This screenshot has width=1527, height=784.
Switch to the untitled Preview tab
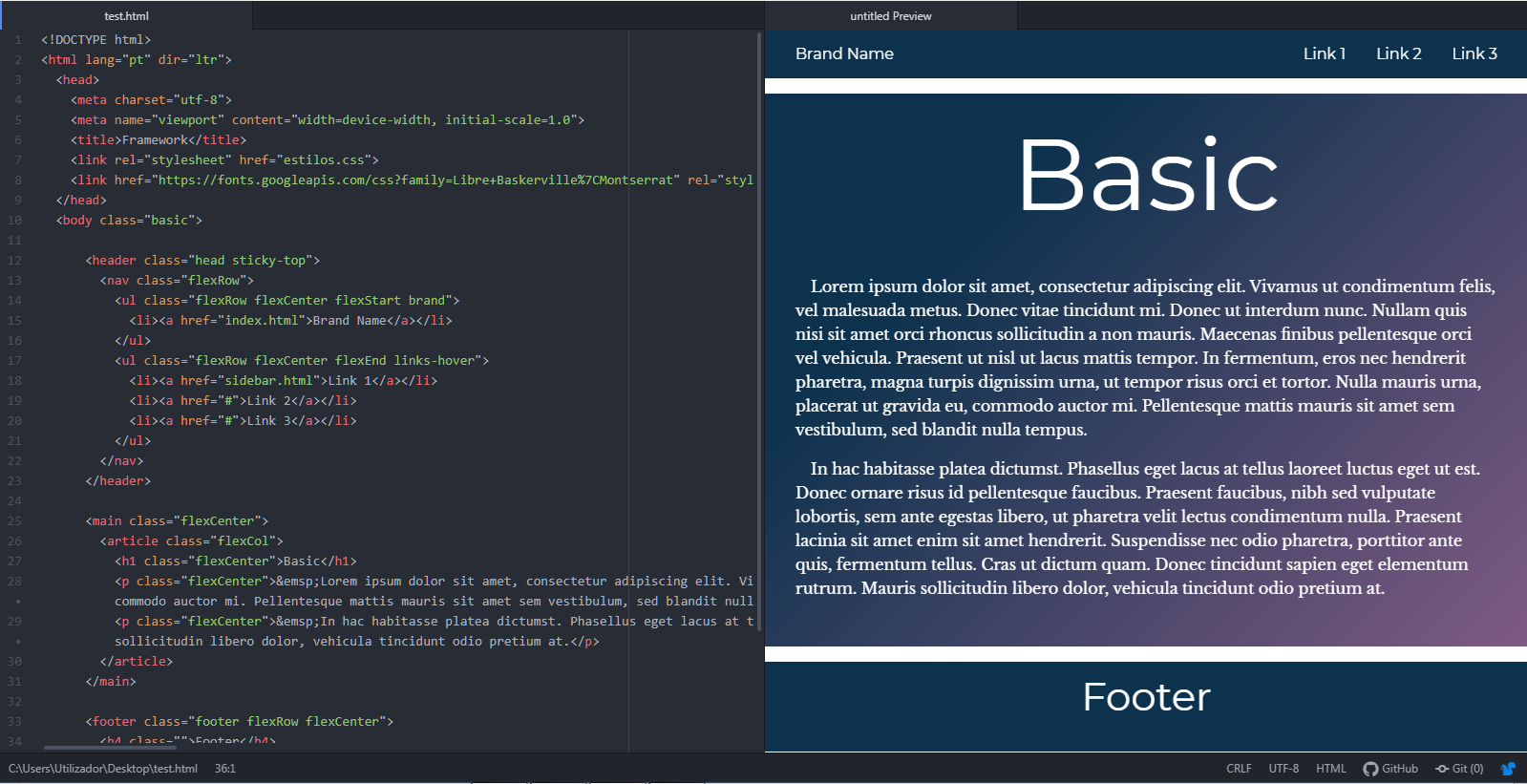[x=891, y=16]
